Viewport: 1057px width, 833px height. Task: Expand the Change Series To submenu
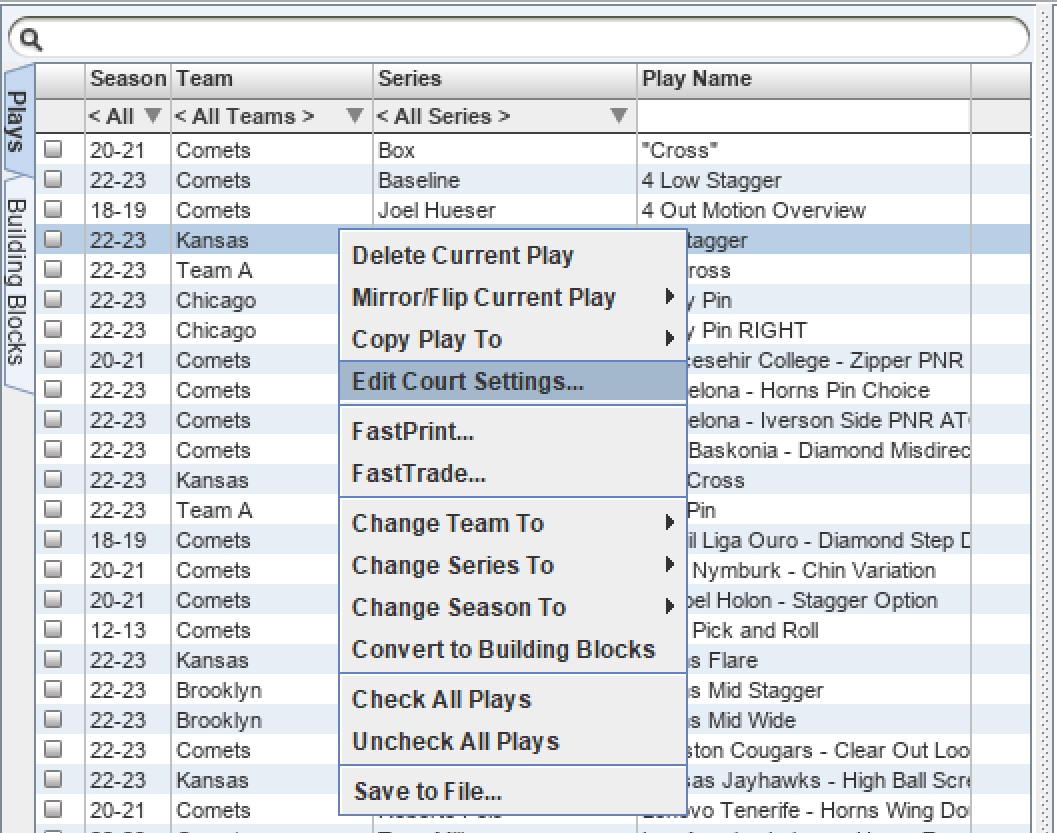pos(451,565)
